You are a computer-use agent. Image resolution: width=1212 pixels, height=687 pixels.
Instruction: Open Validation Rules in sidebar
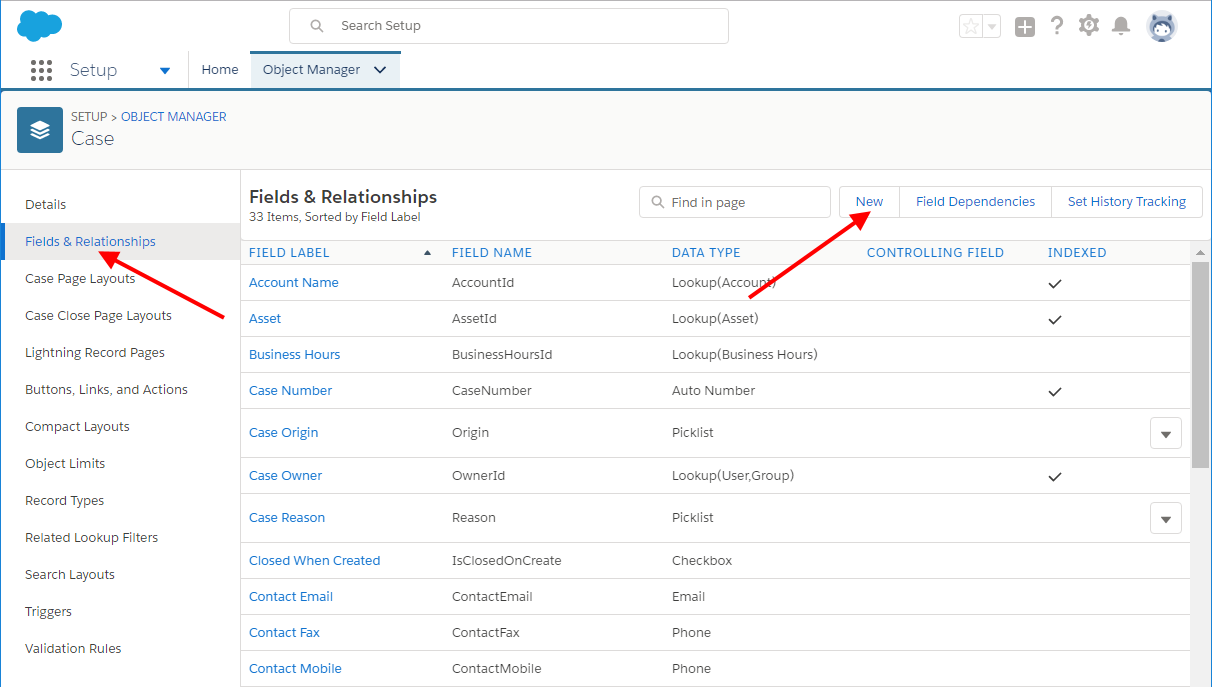73,648
